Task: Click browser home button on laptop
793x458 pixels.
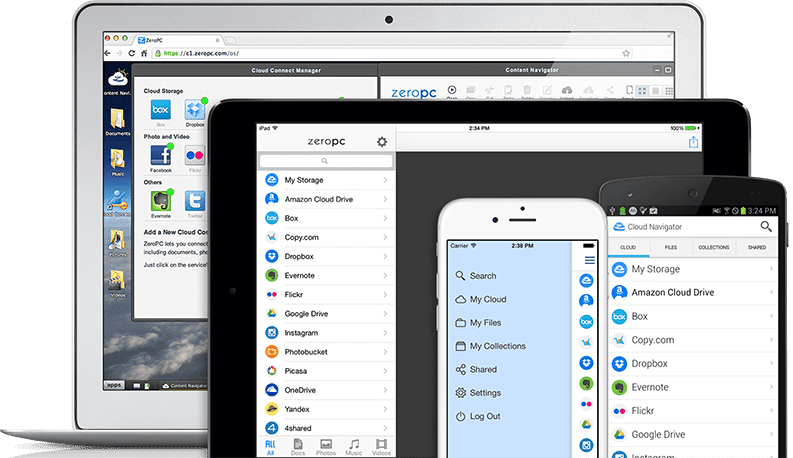Action: point(144,53)
